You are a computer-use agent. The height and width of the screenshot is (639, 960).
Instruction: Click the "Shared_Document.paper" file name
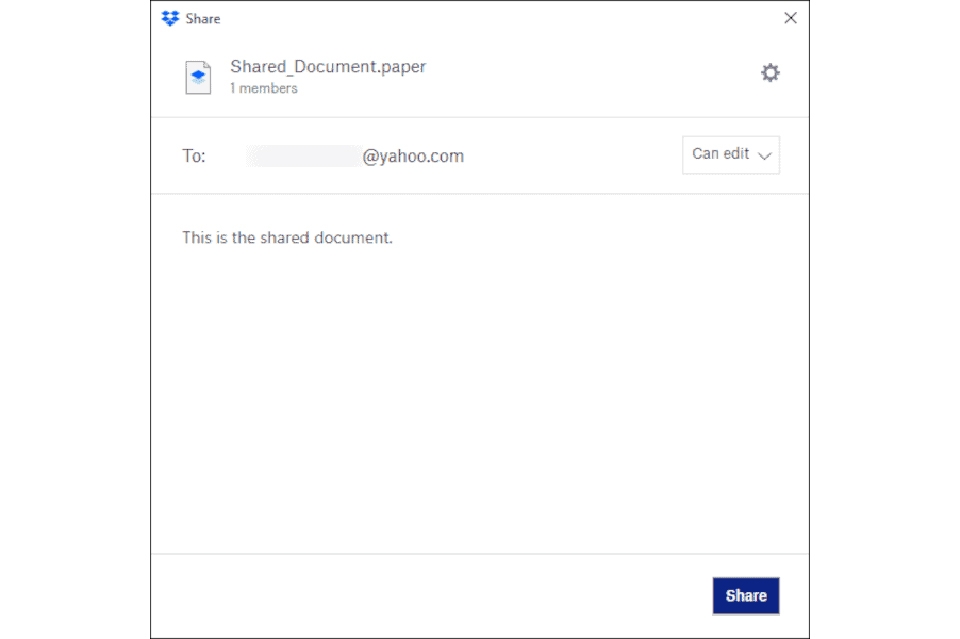point(328,67)
